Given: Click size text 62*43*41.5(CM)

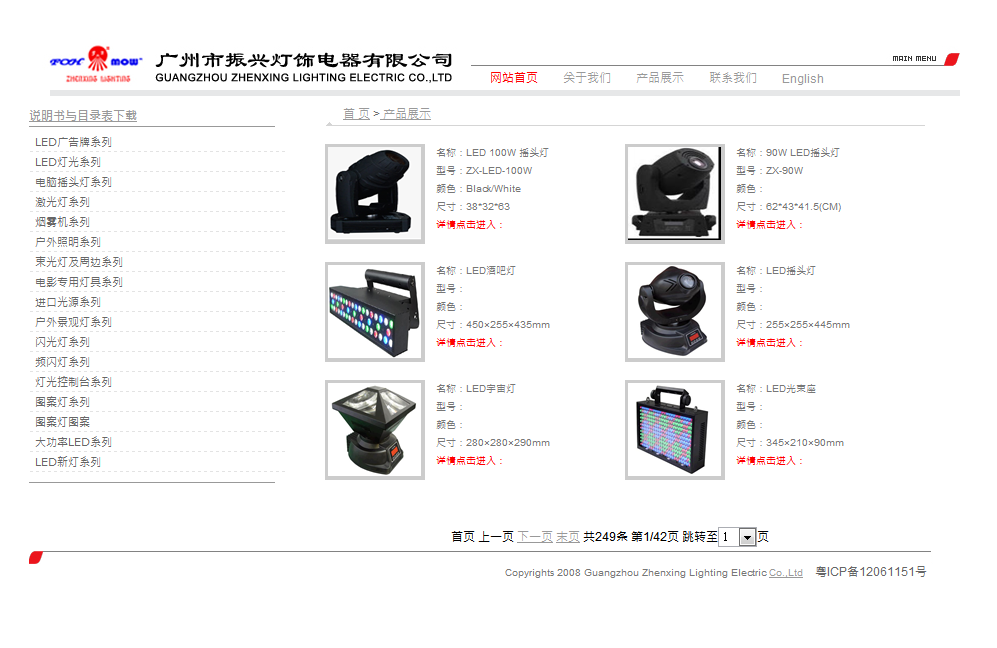Looking at the screenshot, I should pyautogui.click(x=804, y=207).
